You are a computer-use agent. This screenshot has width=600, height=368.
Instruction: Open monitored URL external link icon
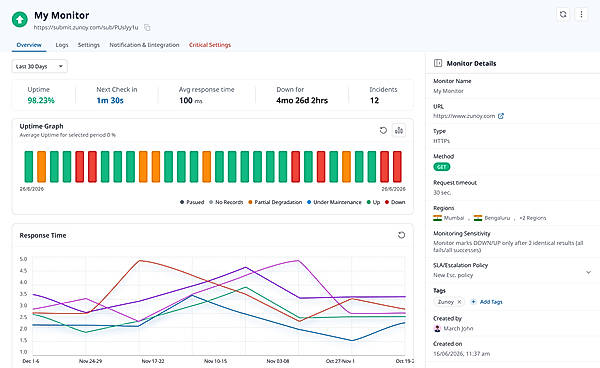pyautogui.click(x=501, y=116)
